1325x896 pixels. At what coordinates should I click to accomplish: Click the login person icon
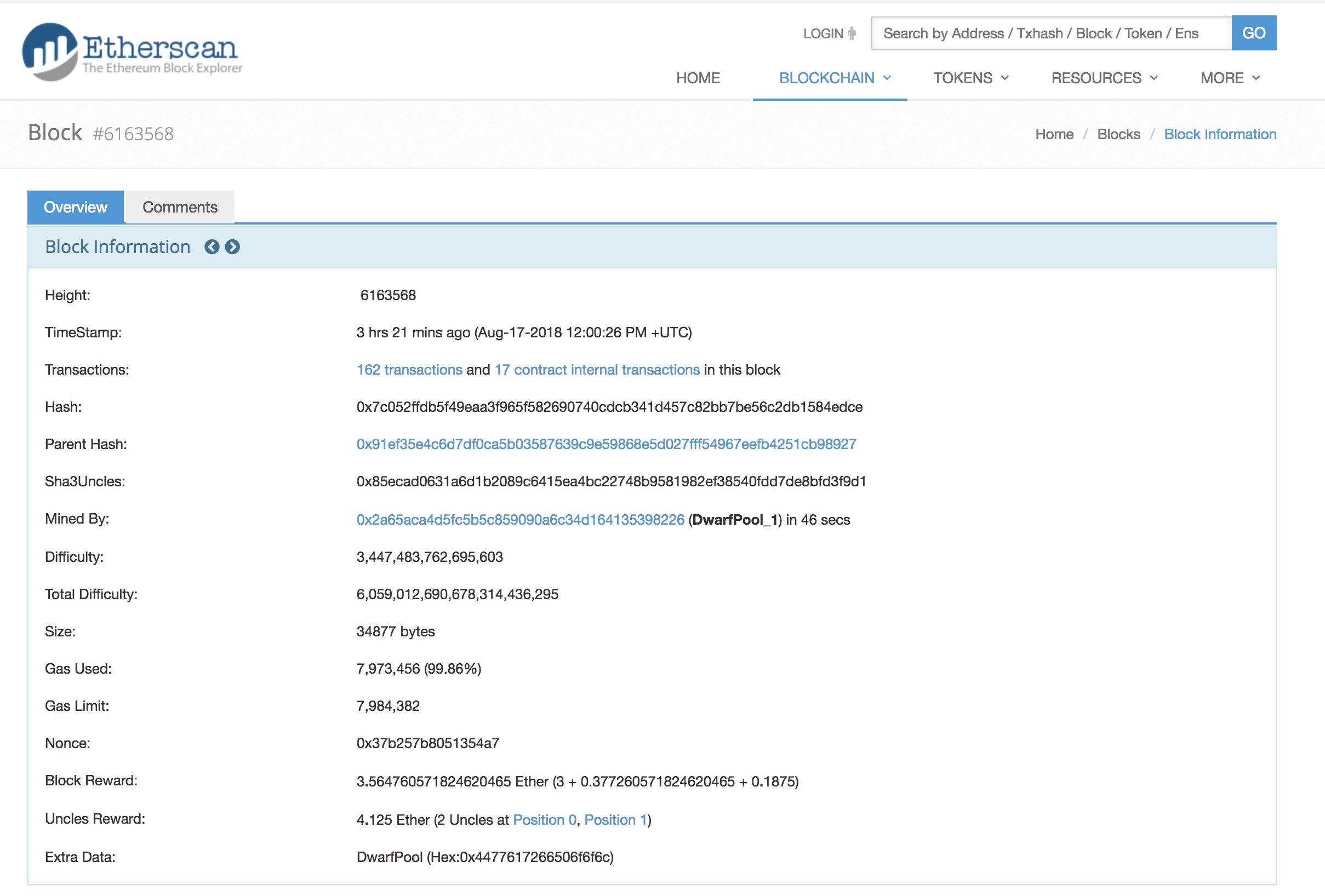click(852, 33)
